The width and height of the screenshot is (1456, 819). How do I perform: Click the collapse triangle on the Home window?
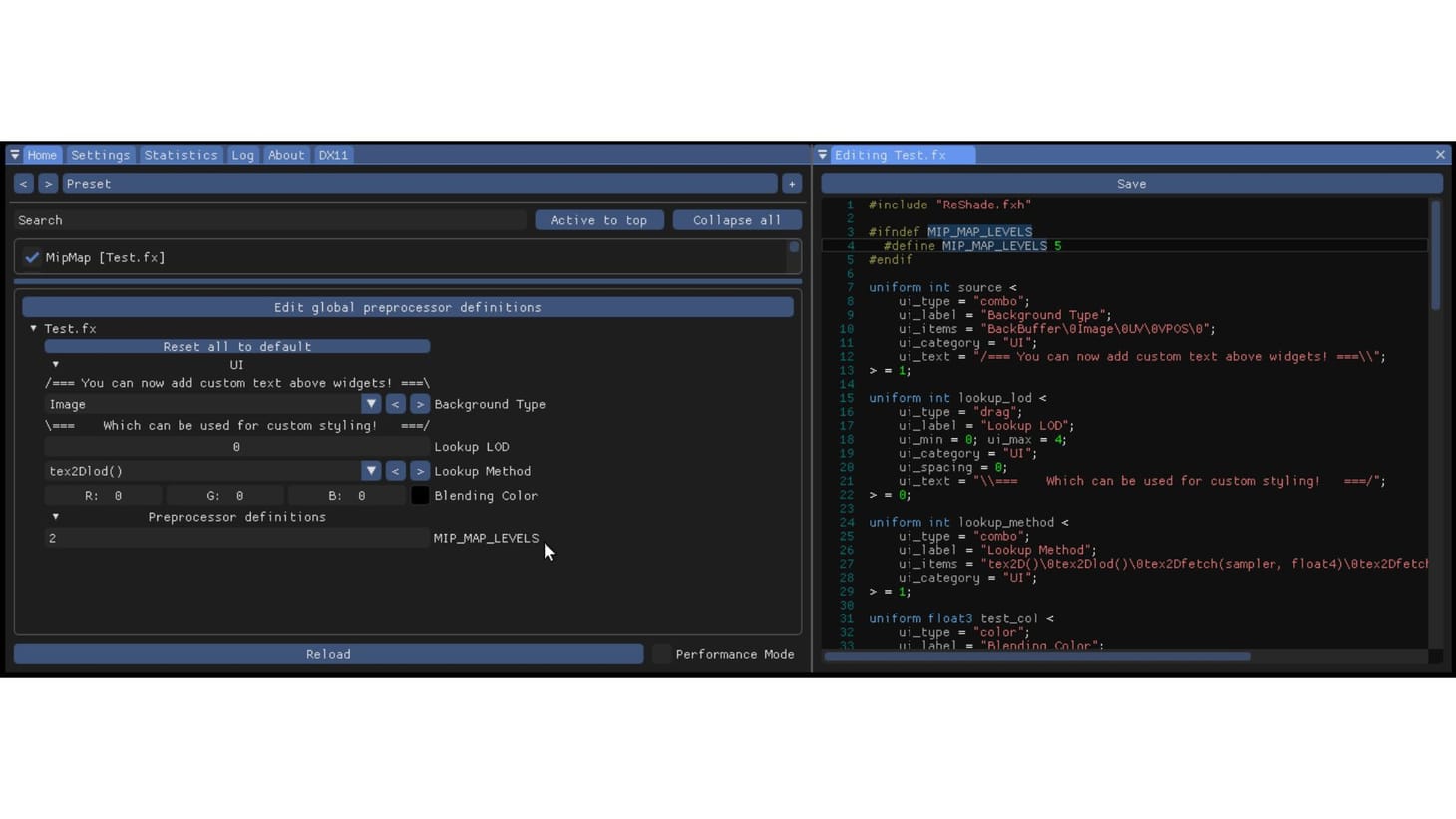[13, 154]
